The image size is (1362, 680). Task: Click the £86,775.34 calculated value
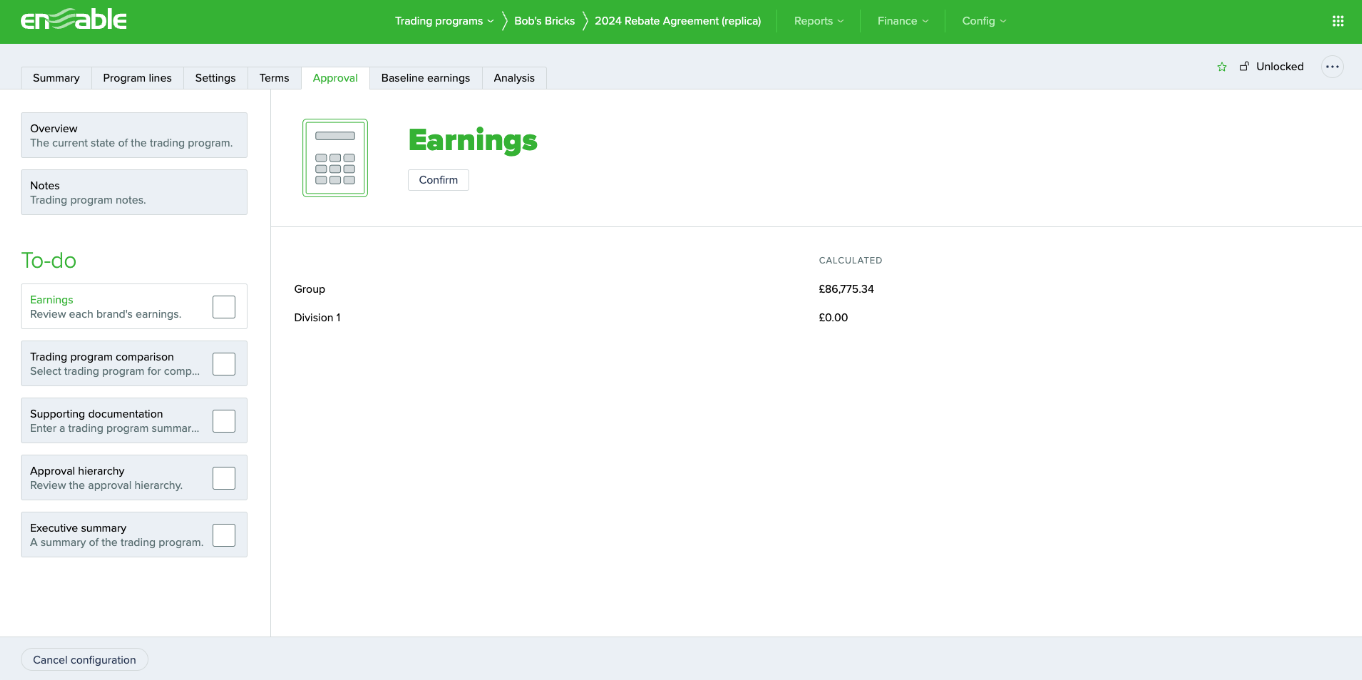point(846,289)
